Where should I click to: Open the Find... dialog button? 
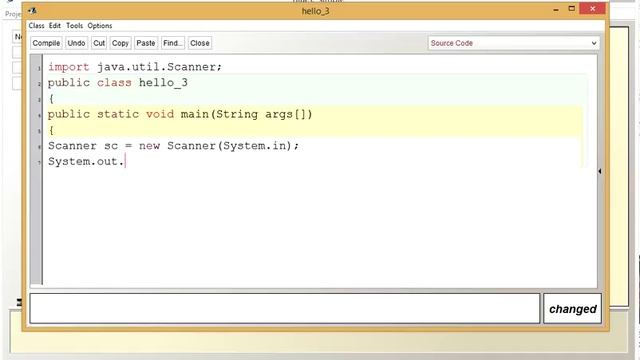click(172, 43)
